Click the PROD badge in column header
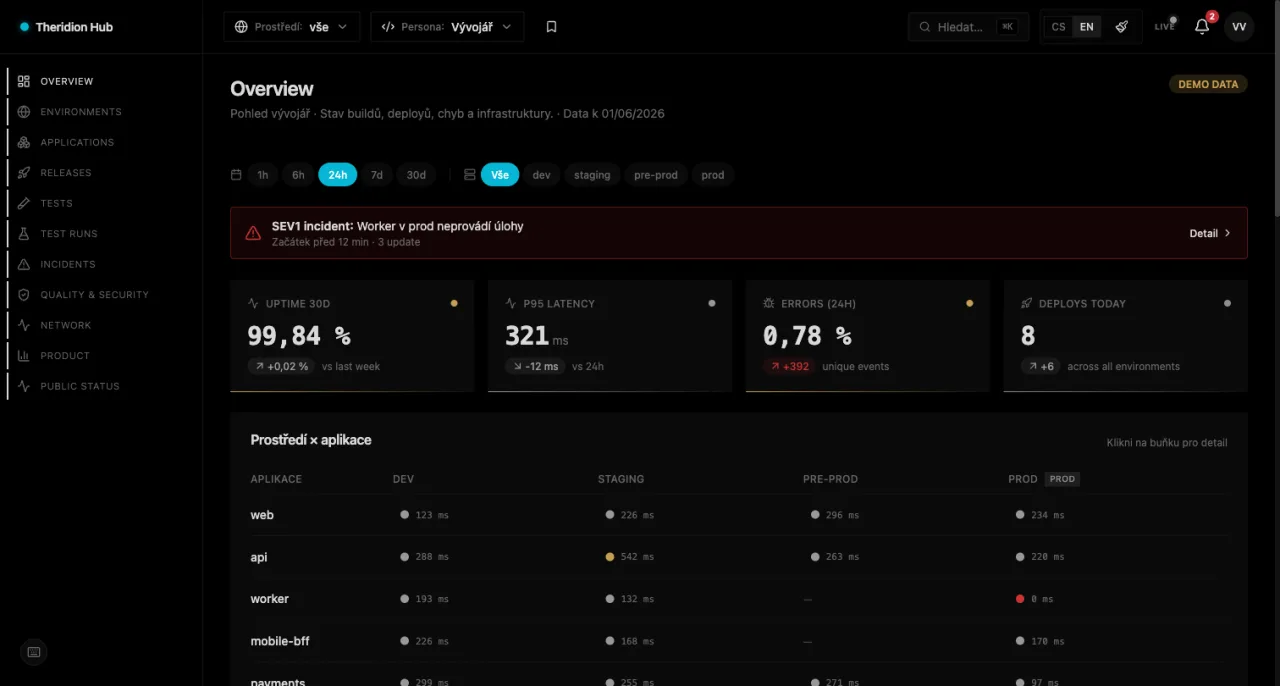Viewport: 1280px width, 686px height. [x=1062, y=479]
